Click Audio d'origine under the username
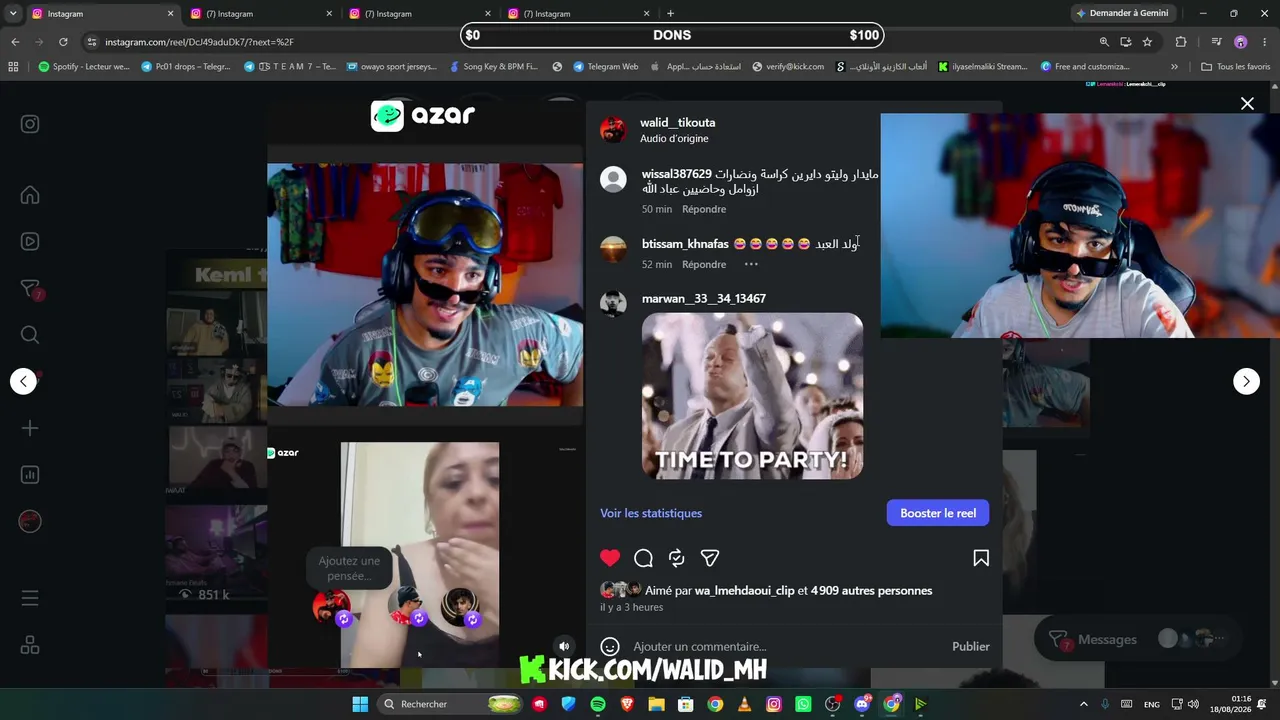The width and height of the screenshot is (1280, 720). tap(674, 138)
